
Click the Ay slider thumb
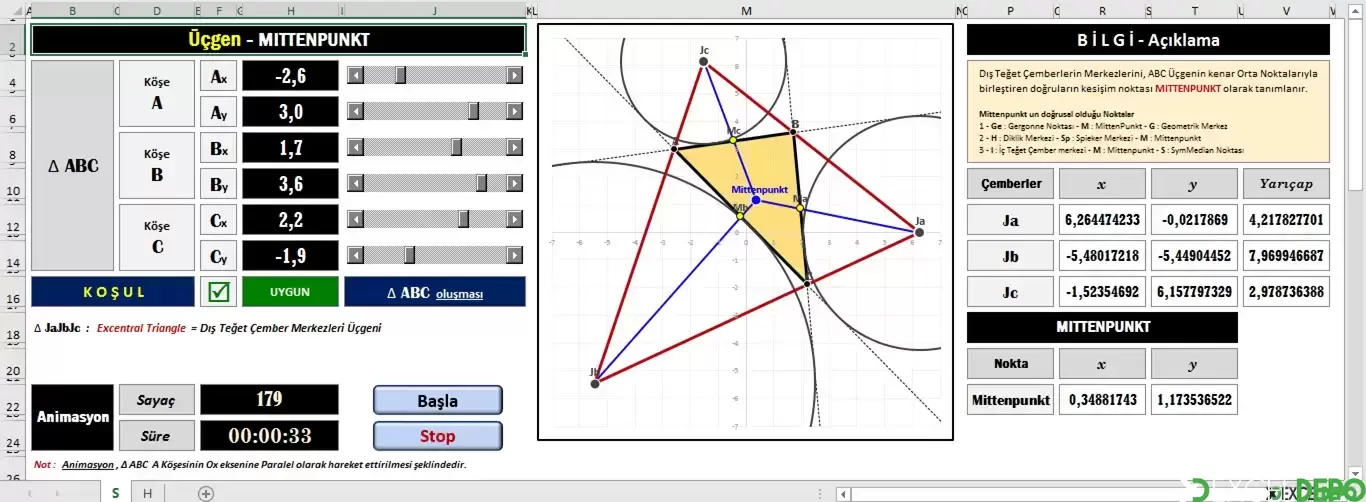point(474,111)
